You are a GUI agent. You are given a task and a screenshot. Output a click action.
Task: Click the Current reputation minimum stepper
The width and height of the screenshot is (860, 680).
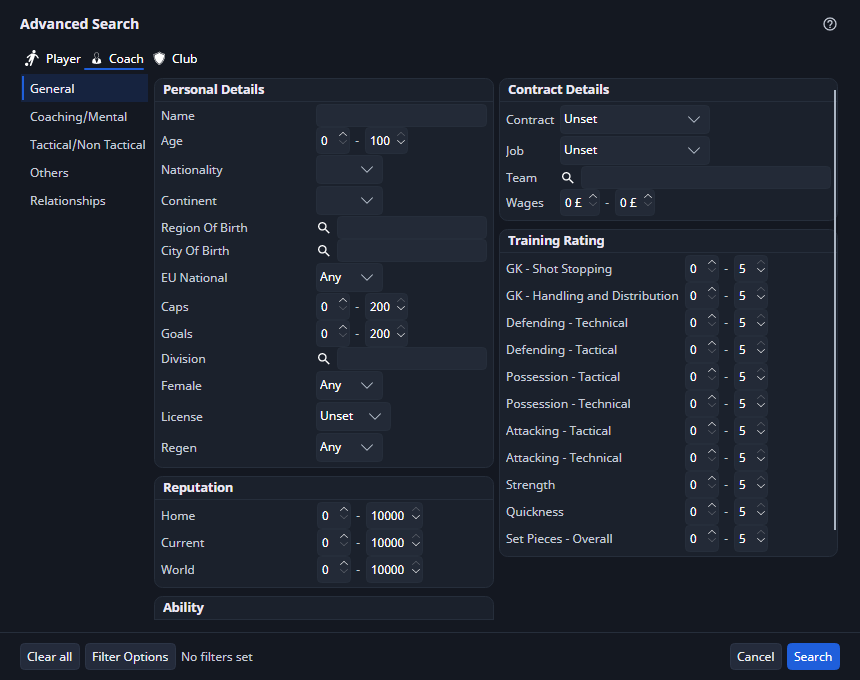(x=333, y=542)
